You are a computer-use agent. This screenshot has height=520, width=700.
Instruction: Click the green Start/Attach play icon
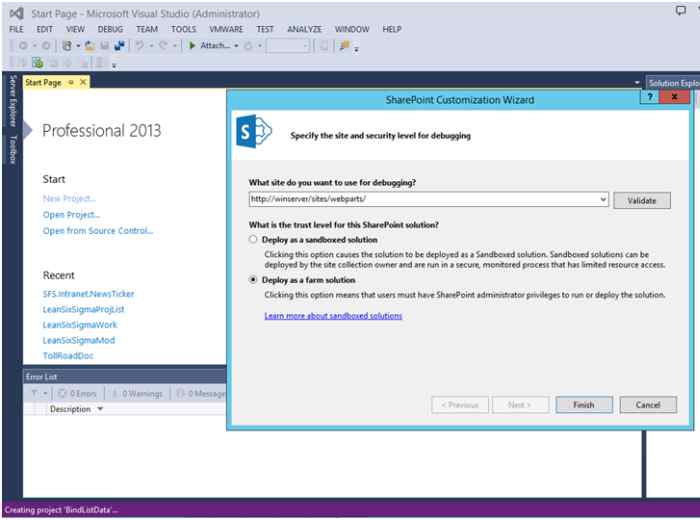coord(192,46)
